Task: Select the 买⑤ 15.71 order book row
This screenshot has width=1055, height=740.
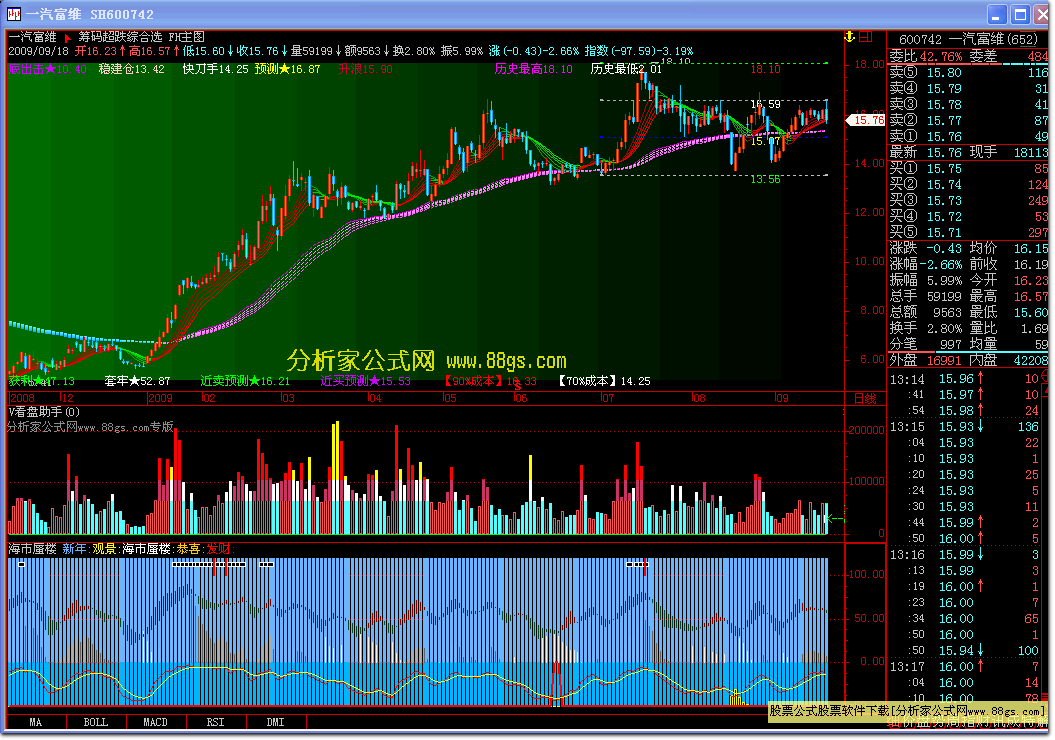Action: (x=968, y=233)
